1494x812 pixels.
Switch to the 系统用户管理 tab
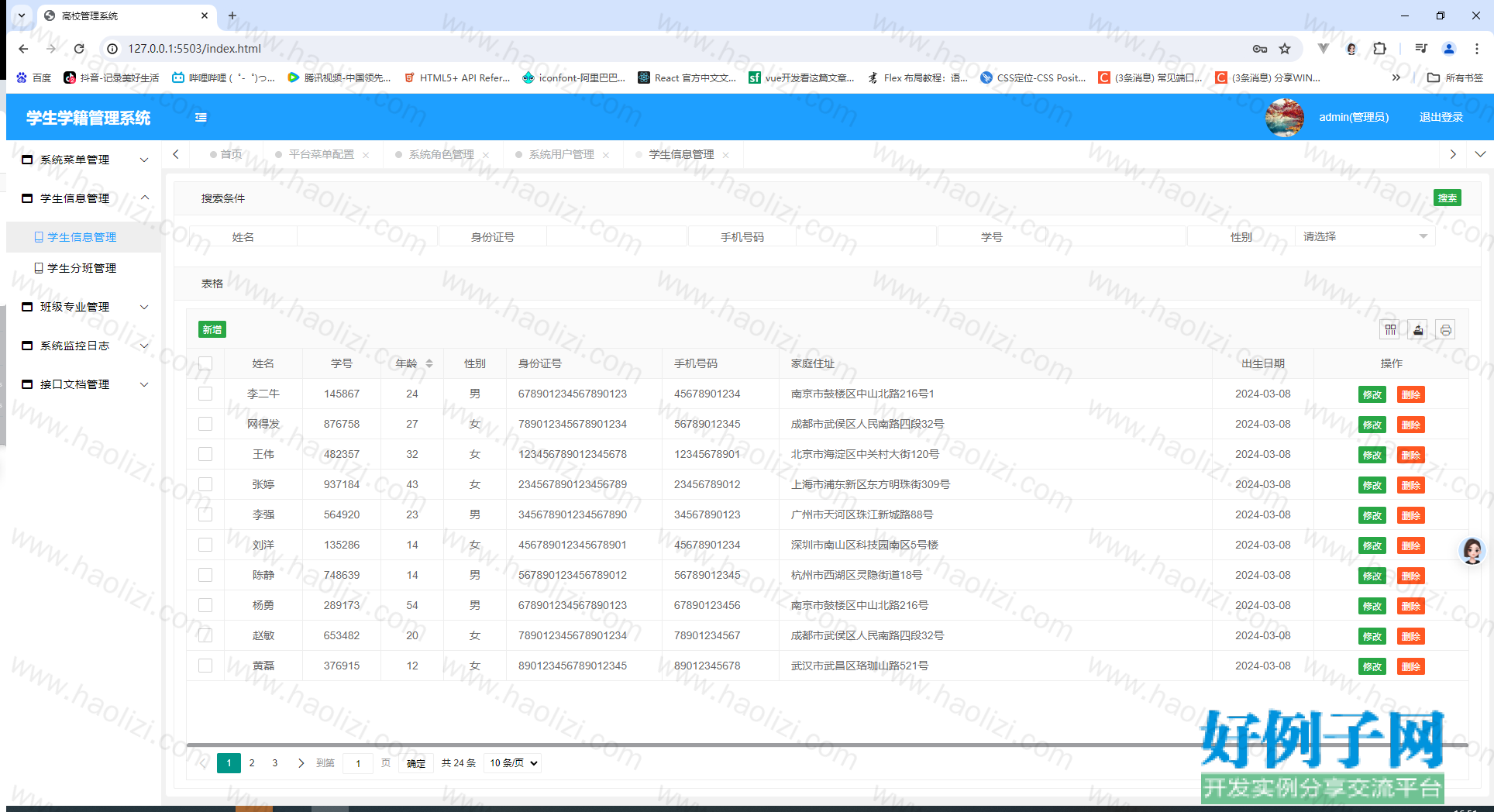tap(561, 155)
